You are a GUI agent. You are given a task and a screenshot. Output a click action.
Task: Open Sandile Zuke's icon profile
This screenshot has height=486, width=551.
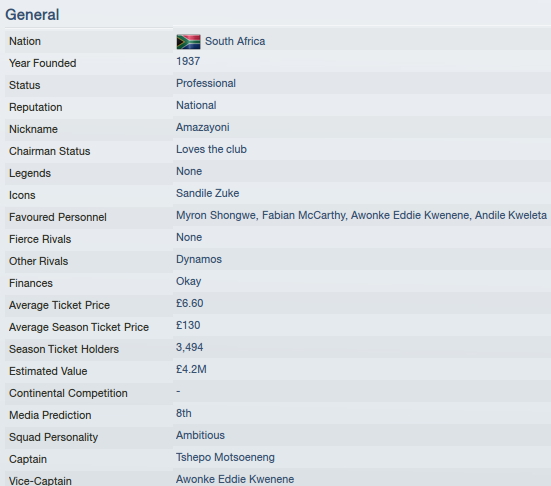click(207, 193)
